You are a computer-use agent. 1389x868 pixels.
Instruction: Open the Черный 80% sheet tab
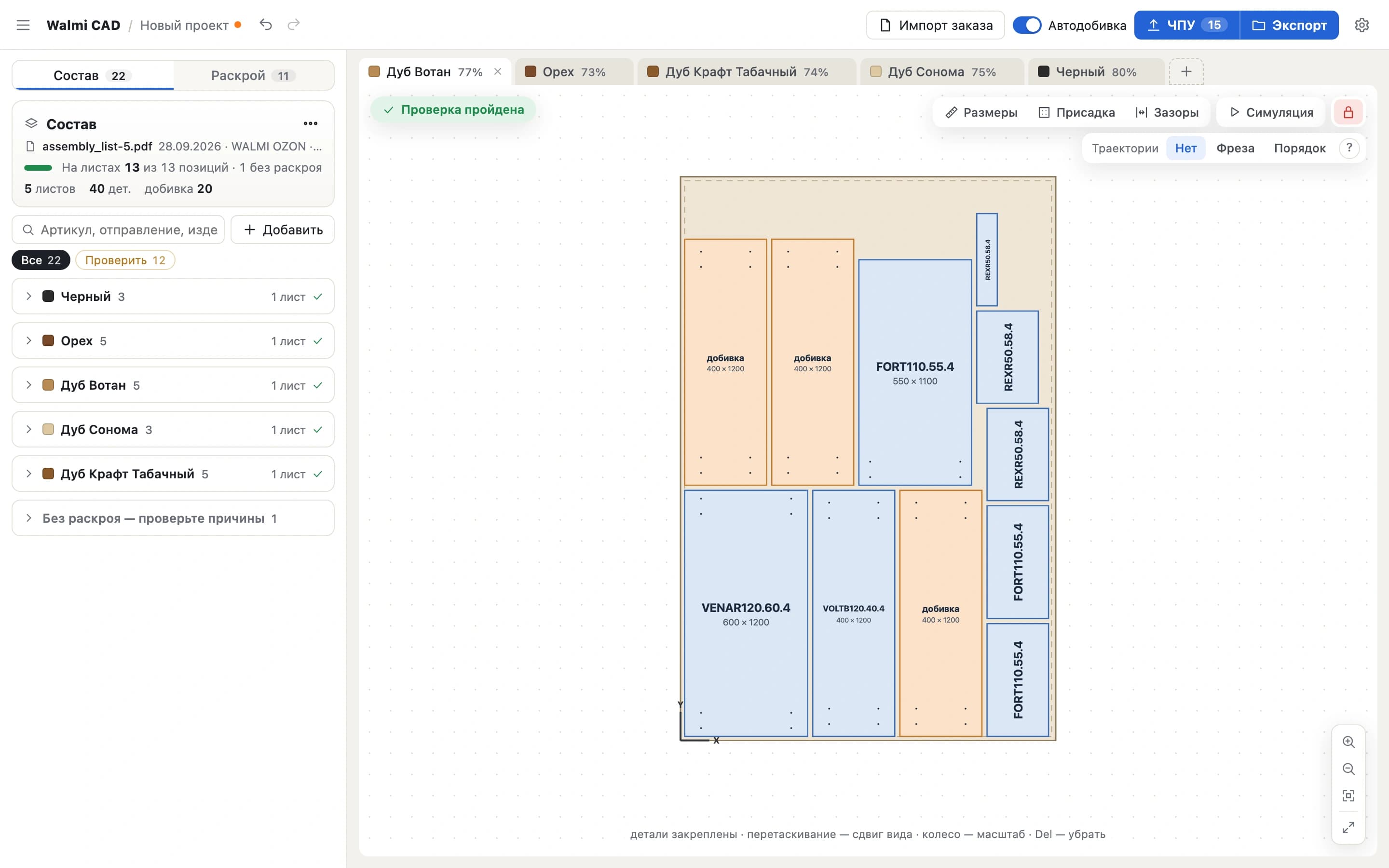pyautogui.click(x=1096, y=72)
